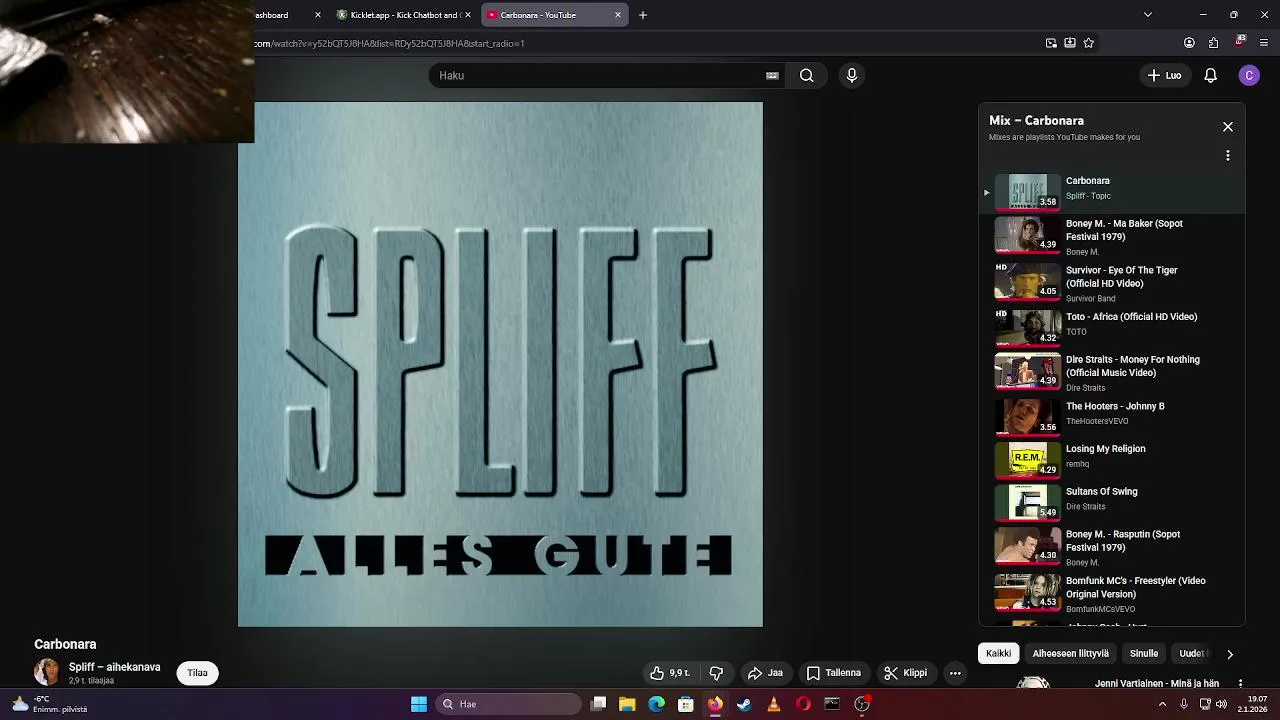Close the Carbonara – YouTube tab

(x=618, y=15)
